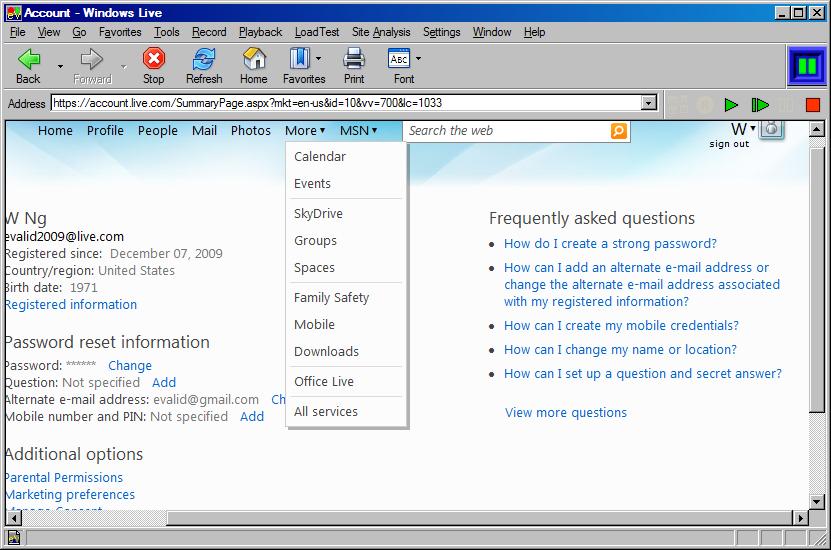The width and height of the screenshot is (831, 550).
Task: Click Add next to Mobile number and PIN
Action: 252,416
